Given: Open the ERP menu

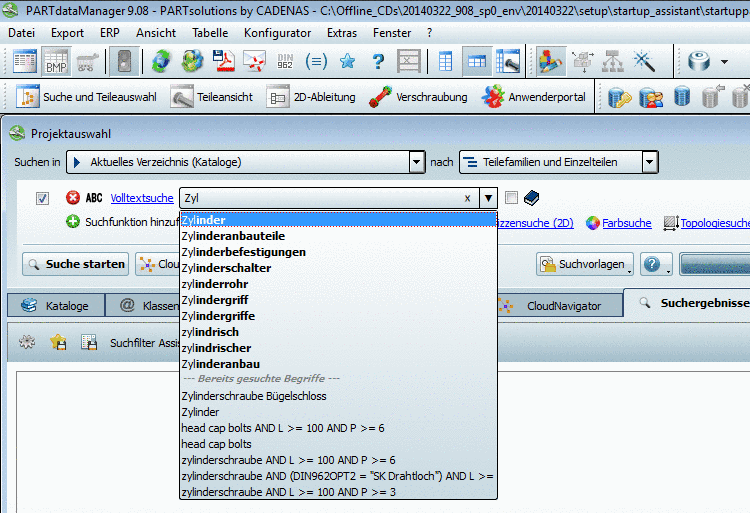Looking at the screenshot, I should 110,33.
